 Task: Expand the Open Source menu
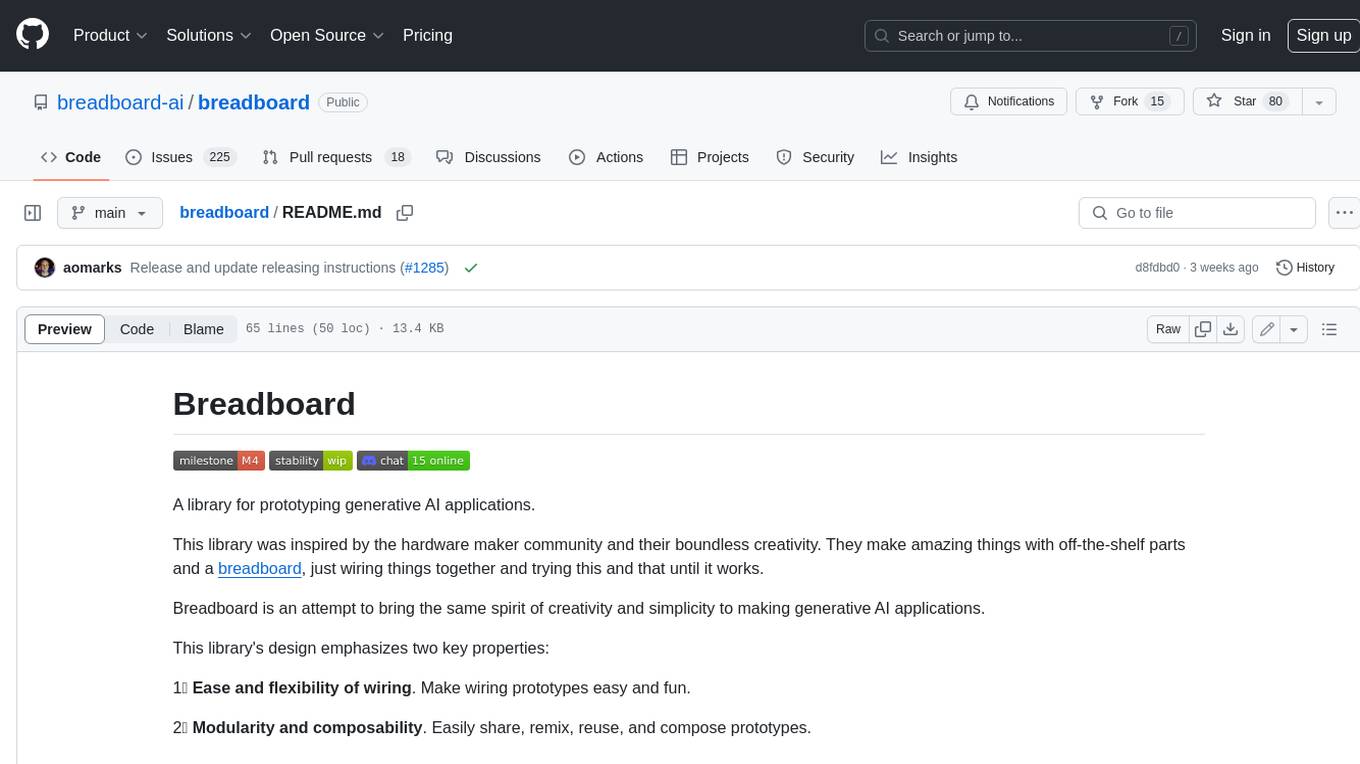(327, 35)
